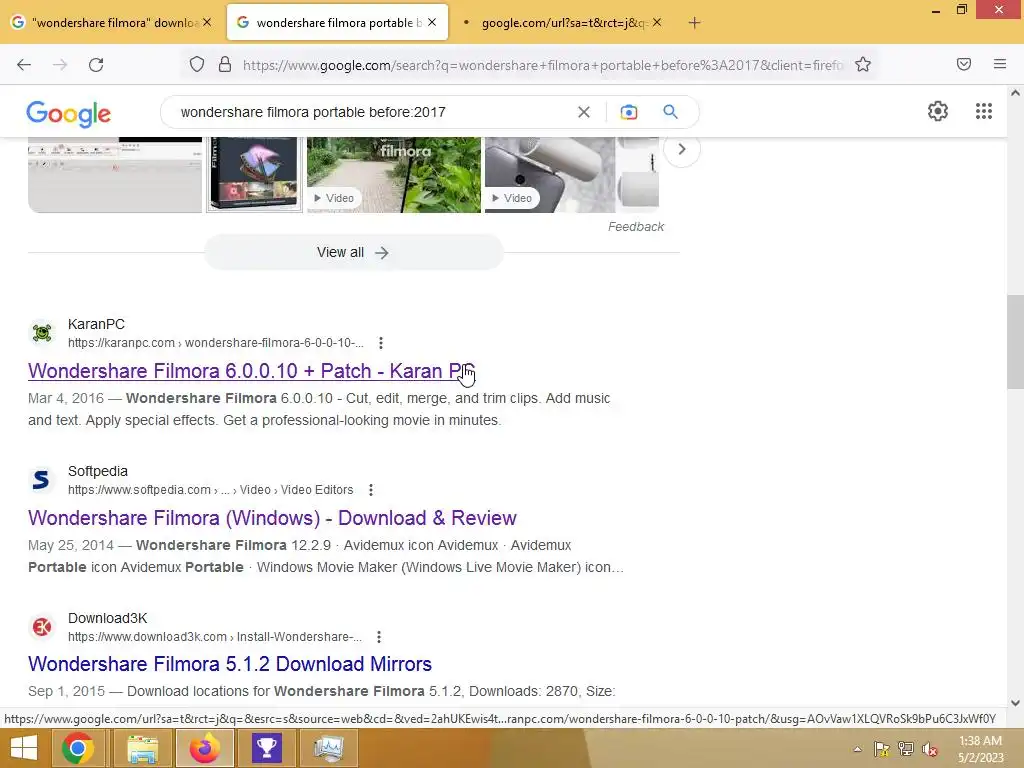Screen dimensions: 1024x768
Task: Send Feedback on video results
Action: click(635, 227)
